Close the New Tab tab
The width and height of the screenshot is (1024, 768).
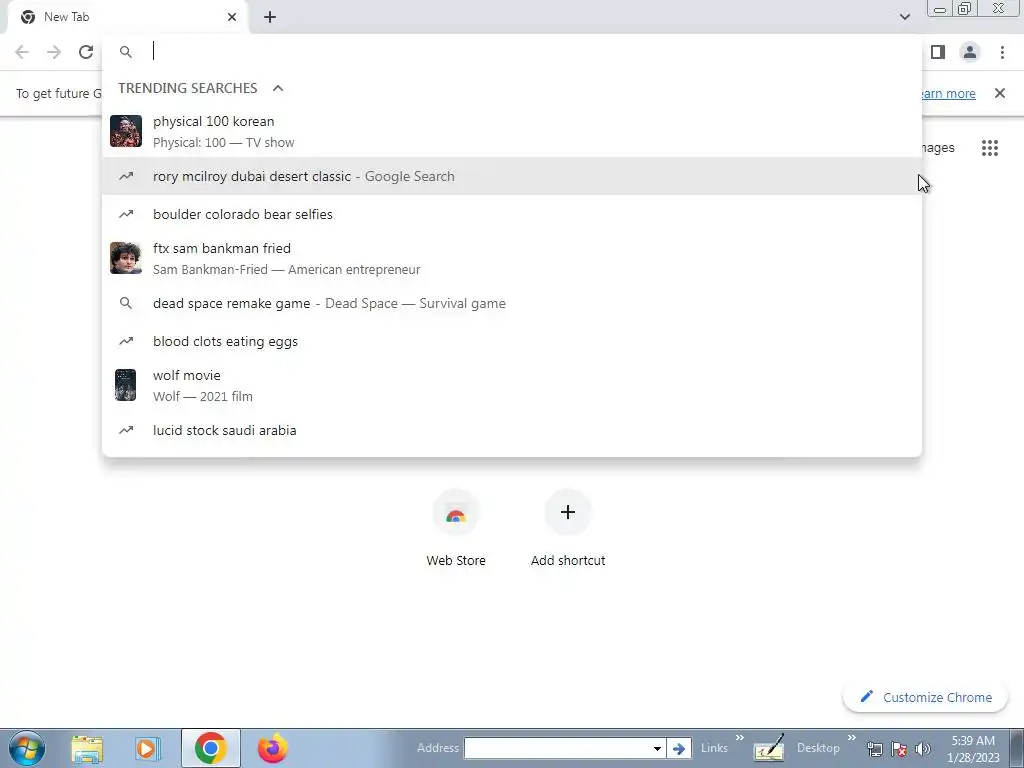[232, 18]
